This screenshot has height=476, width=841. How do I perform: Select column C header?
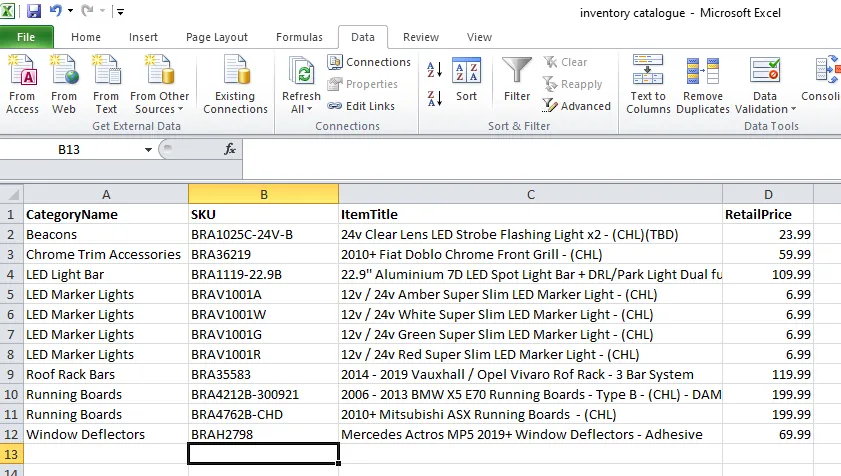(x=530, y=194)
